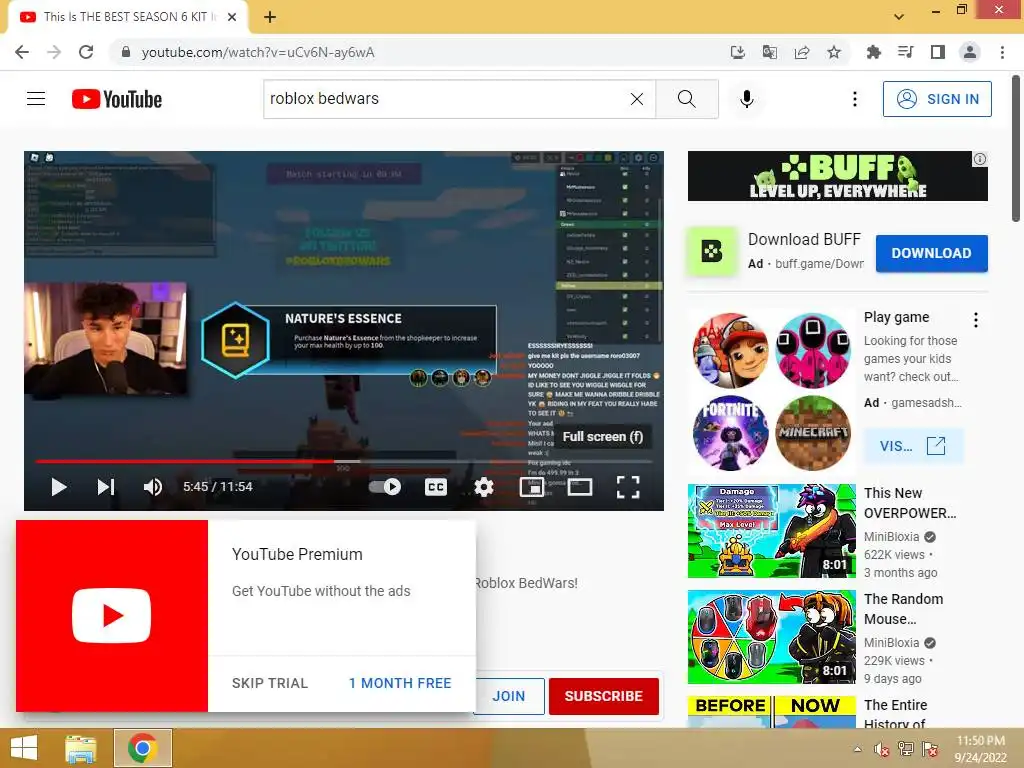Choose 1 MONTH FREE offer
1024x768 pixels.
400,683
